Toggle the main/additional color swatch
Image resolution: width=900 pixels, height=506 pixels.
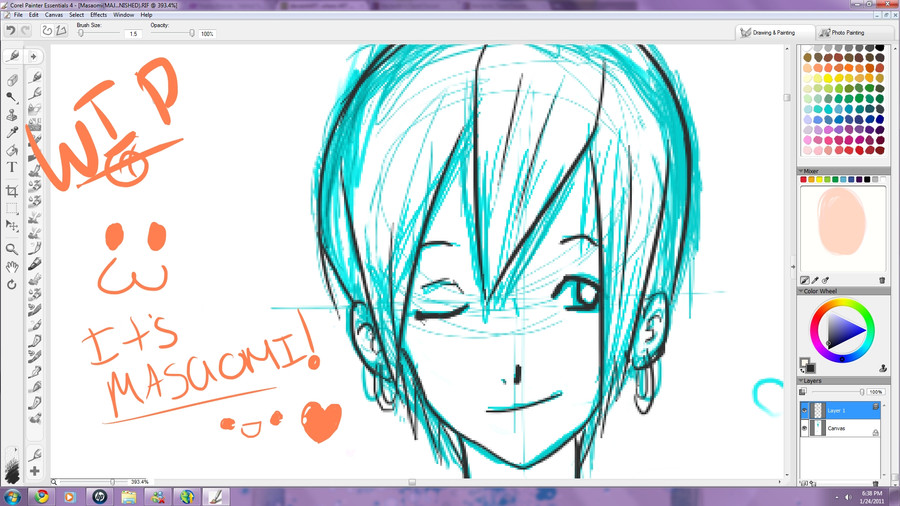807,365
